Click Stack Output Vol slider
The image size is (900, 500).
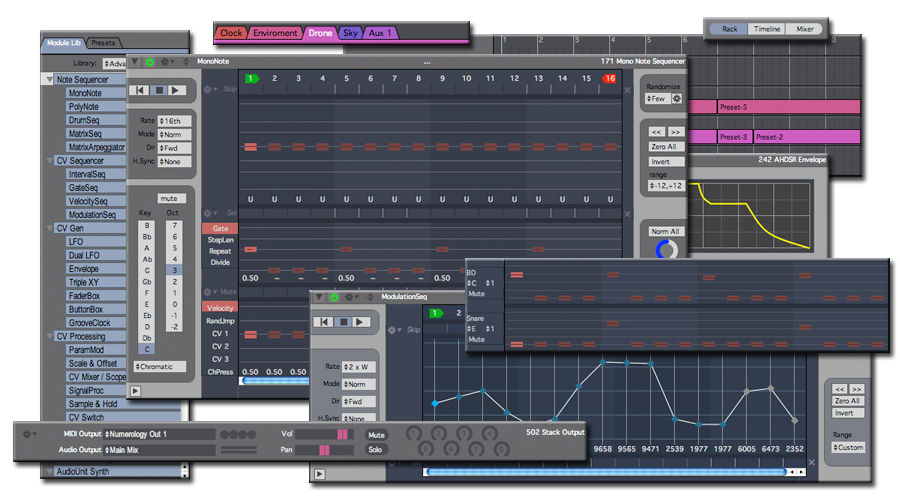tap(325, 435)
